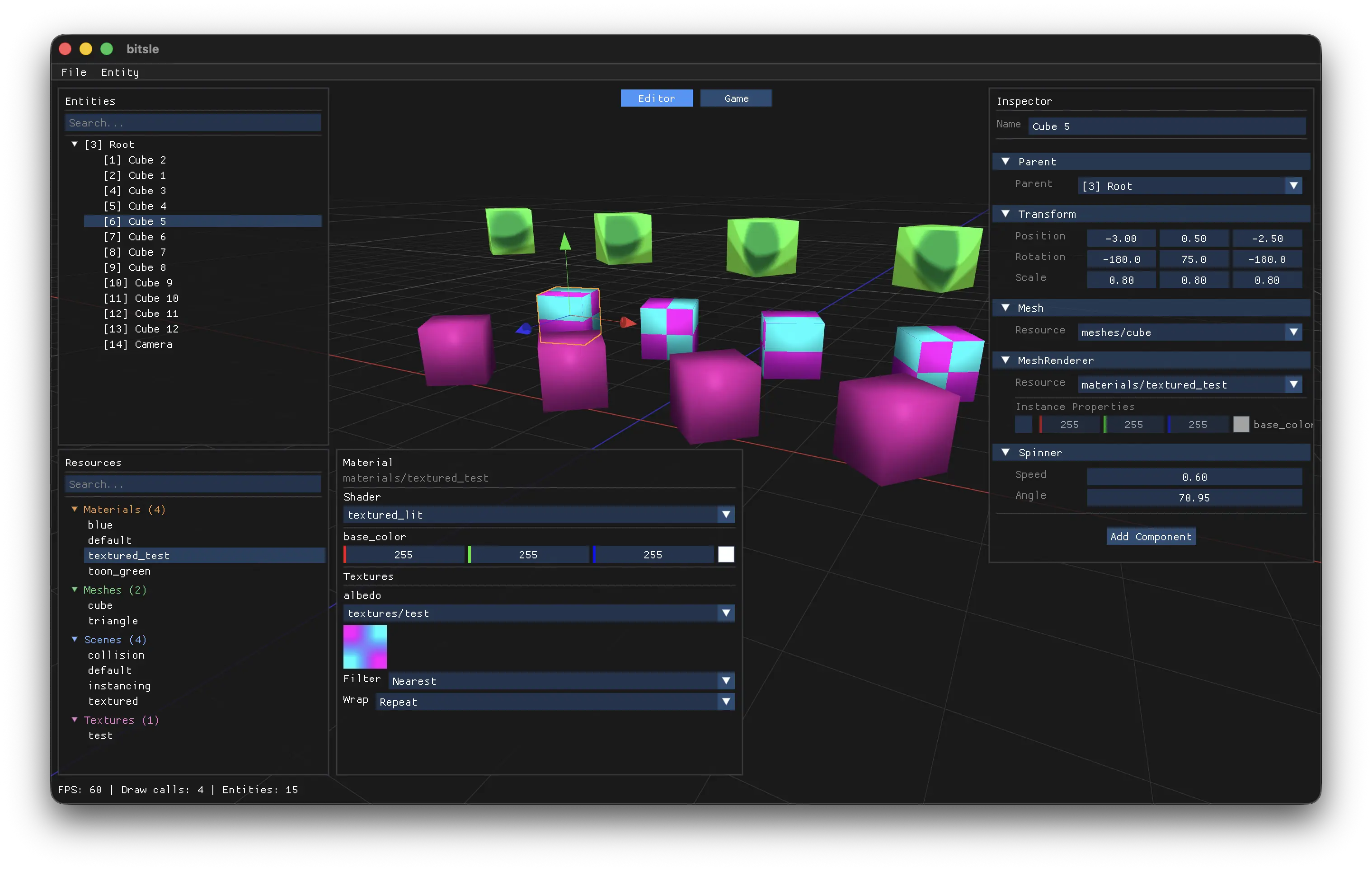This screenshot has height=871, width=1372.
Task: Collapse the Root node in the Entities tree
Action: (x=74, y=144)
